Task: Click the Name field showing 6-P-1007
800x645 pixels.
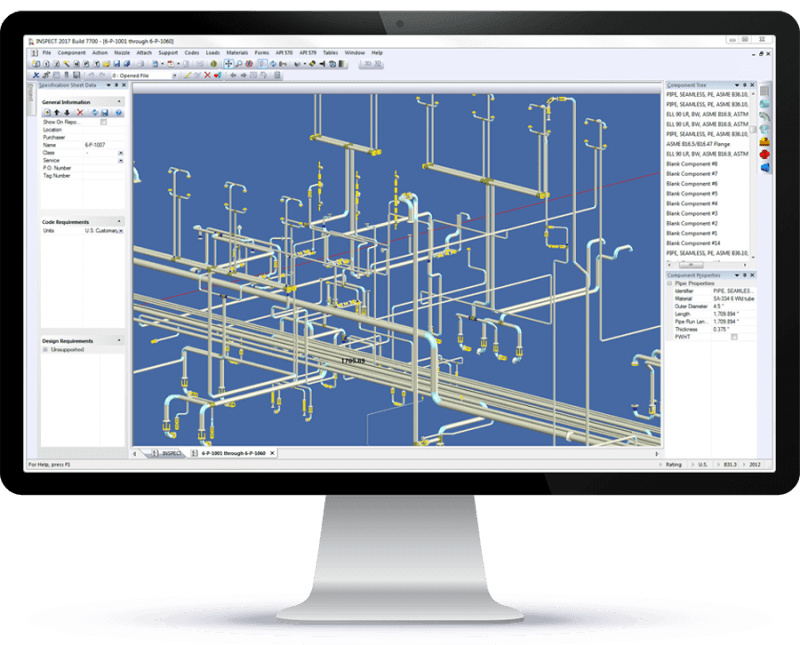Action: (104, 145)
